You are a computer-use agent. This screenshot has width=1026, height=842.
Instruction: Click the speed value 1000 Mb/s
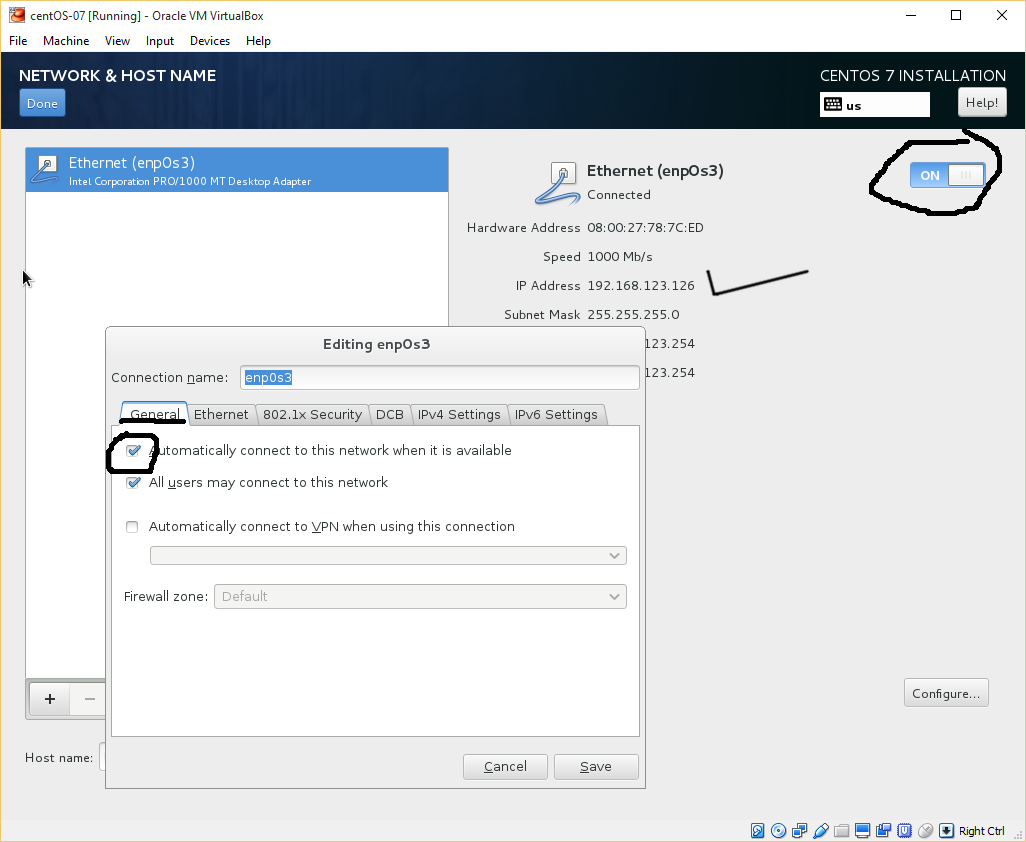620,256
